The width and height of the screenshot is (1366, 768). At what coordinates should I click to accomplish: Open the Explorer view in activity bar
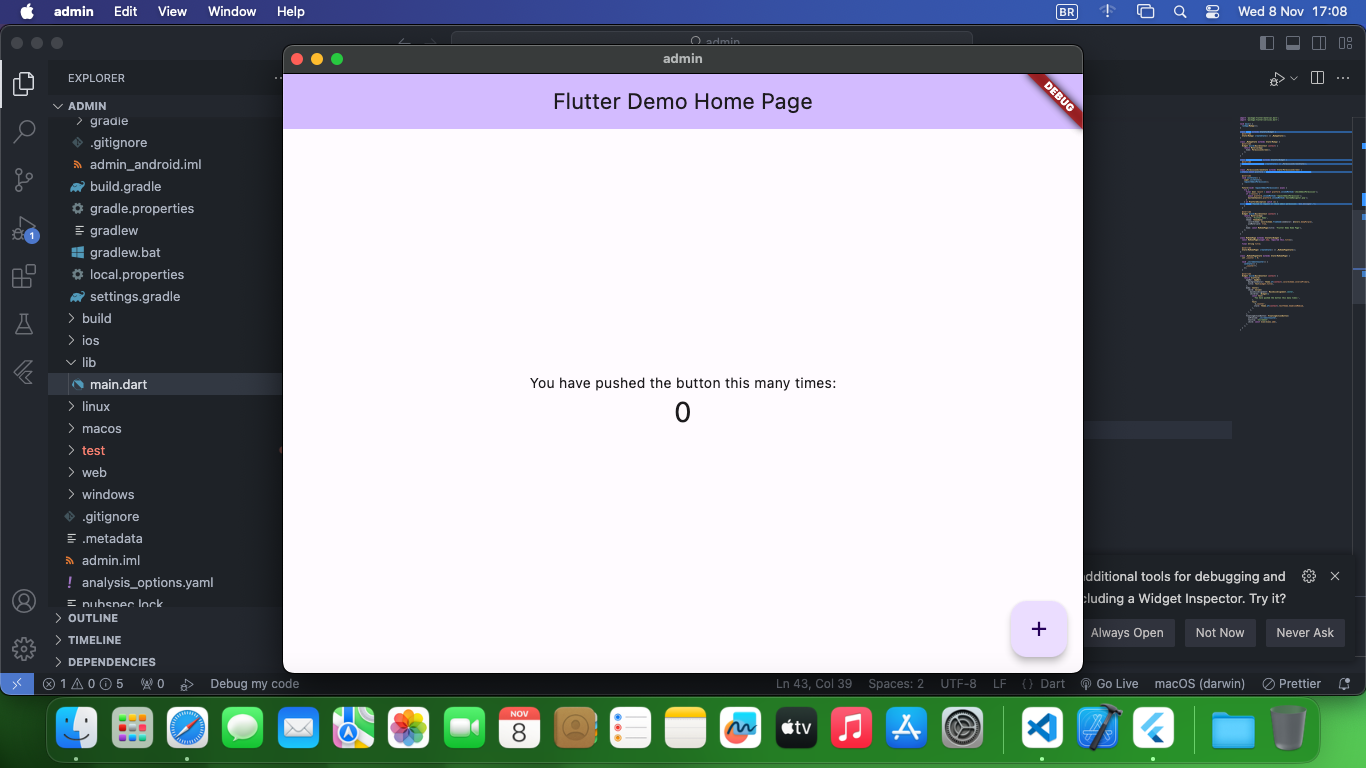(24, 85)
